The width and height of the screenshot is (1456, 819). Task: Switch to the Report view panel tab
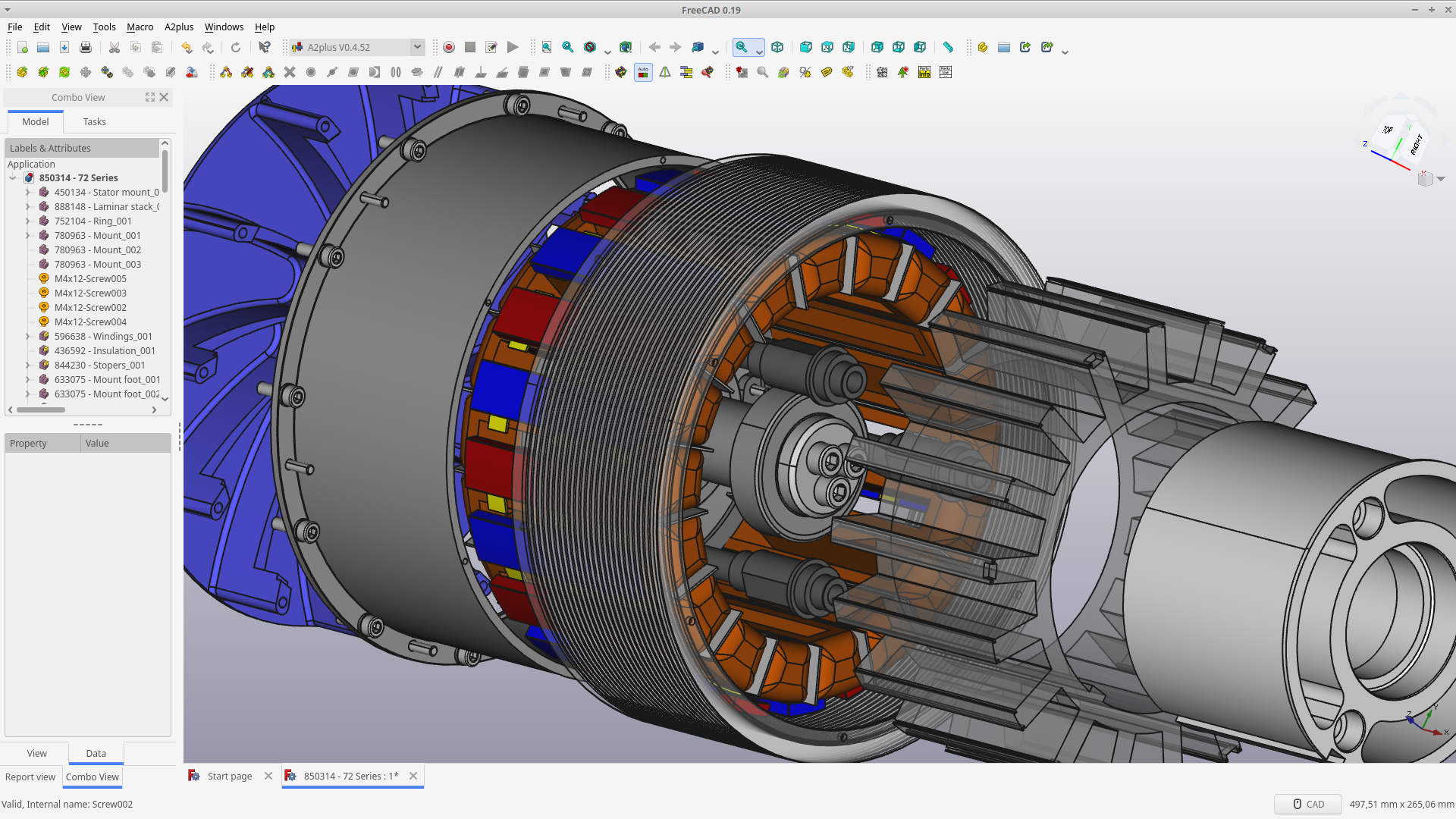30,777
